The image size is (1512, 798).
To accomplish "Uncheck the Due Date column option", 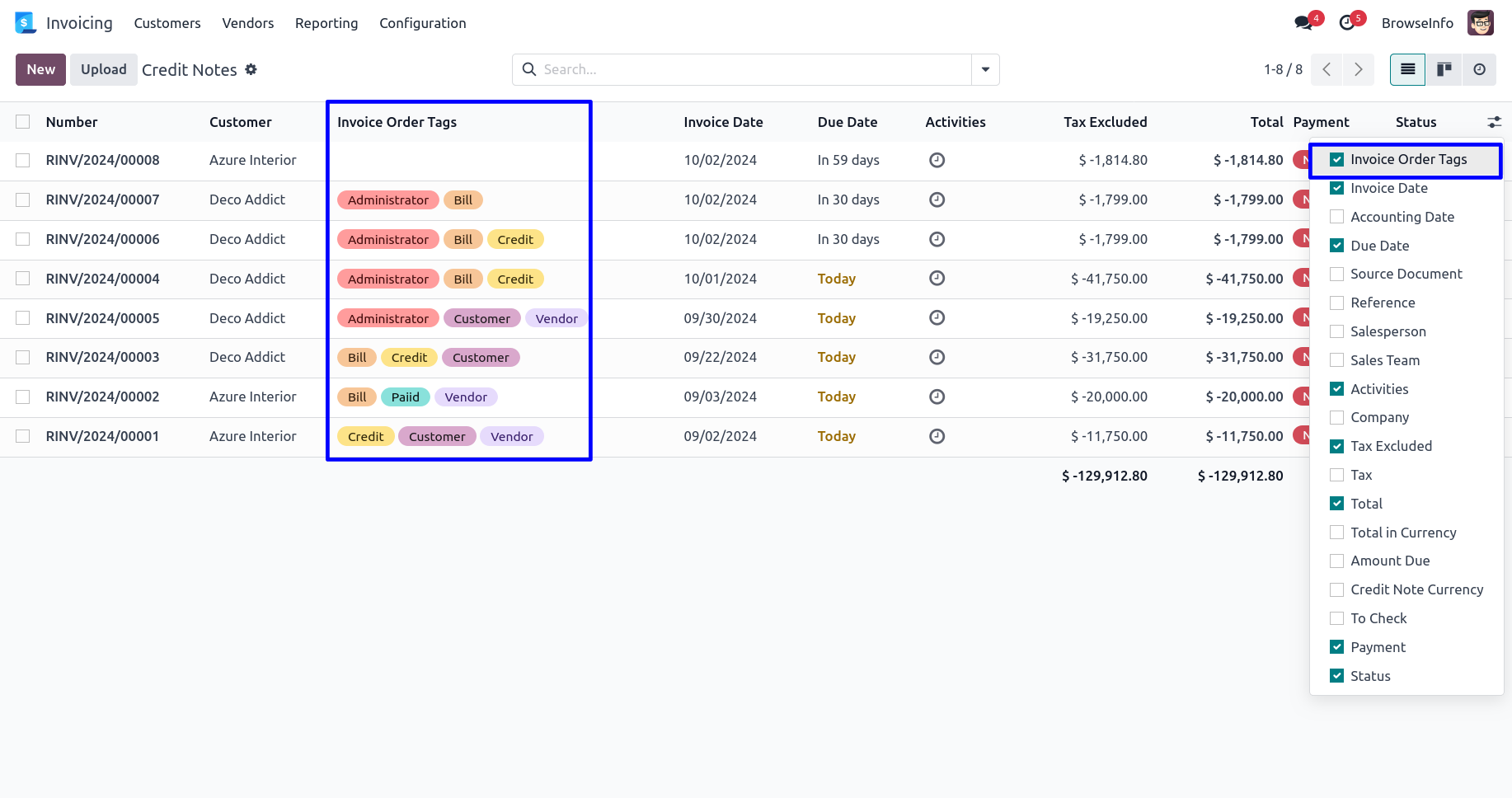I will (1336, 246).
